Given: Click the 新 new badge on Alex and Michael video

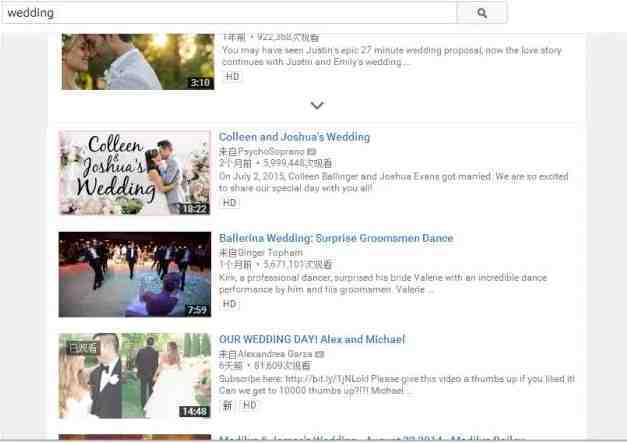Looking at the screenshot, I should [x=227, y=405].
